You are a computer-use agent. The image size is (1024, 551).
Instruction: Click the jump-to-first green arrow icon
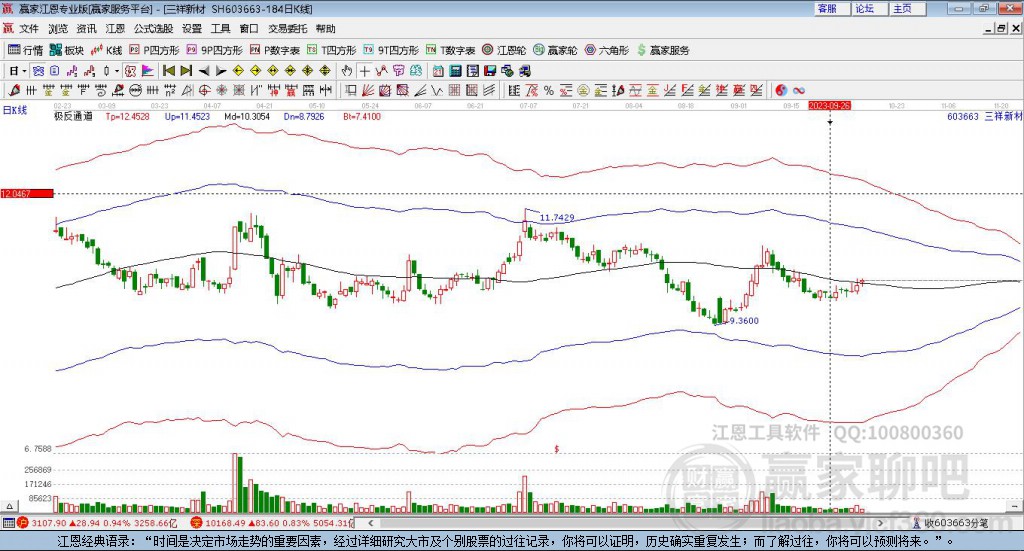168,71
